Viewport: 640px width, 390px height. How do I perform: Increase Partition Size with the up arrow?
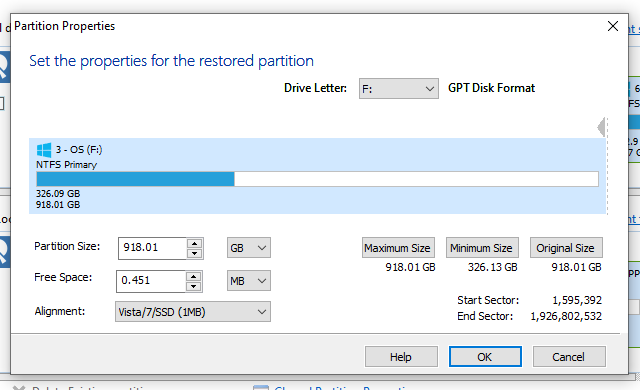tap(195, 244)
